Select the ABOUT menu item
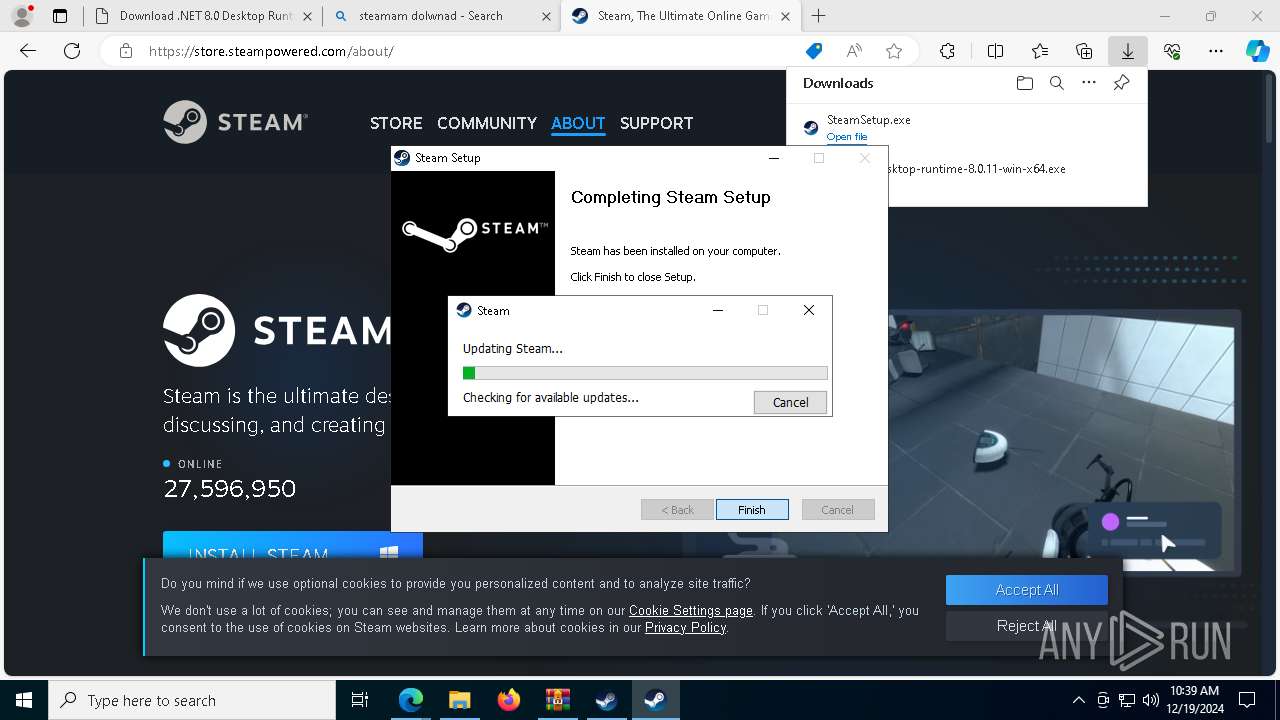1280x720 pixels. [x=578, y=123]
